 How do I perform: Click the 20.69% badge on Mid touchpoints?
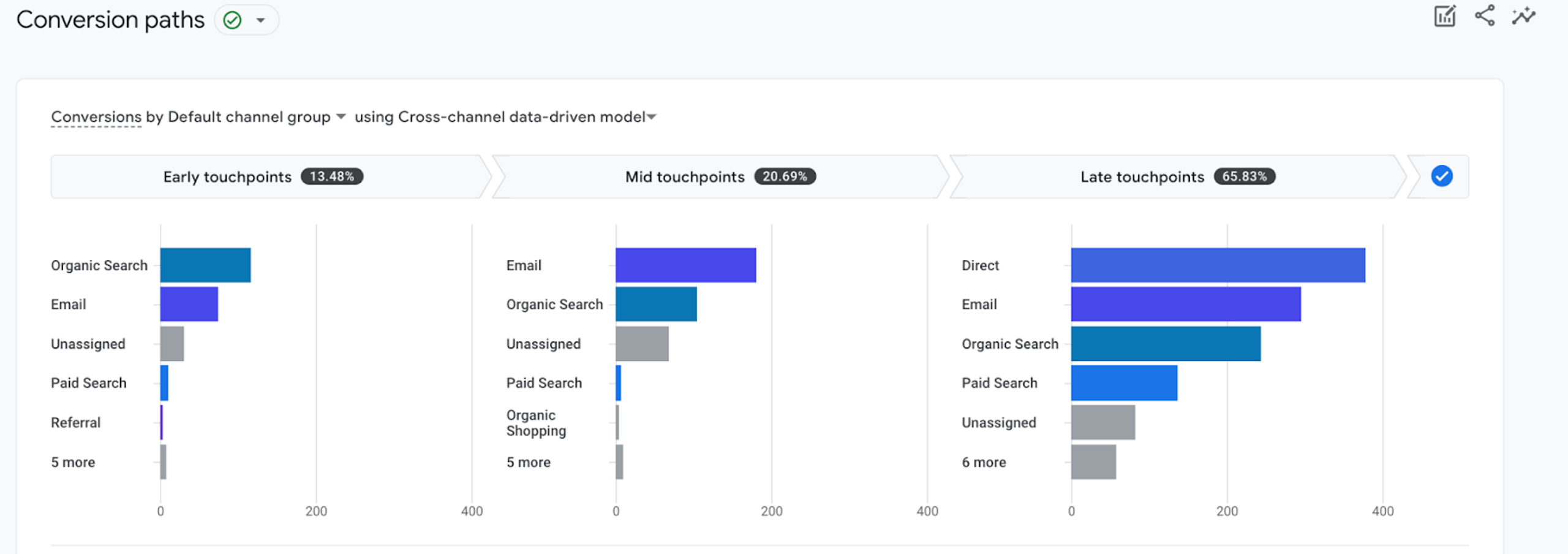tap(785, 176)
